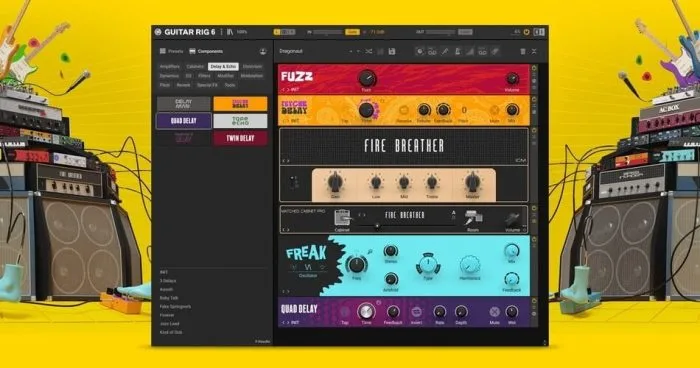The width and height of the screenshot is (700, 368).
Task: Toggle power of the Psyche Delay module
Action: (533, 100)
